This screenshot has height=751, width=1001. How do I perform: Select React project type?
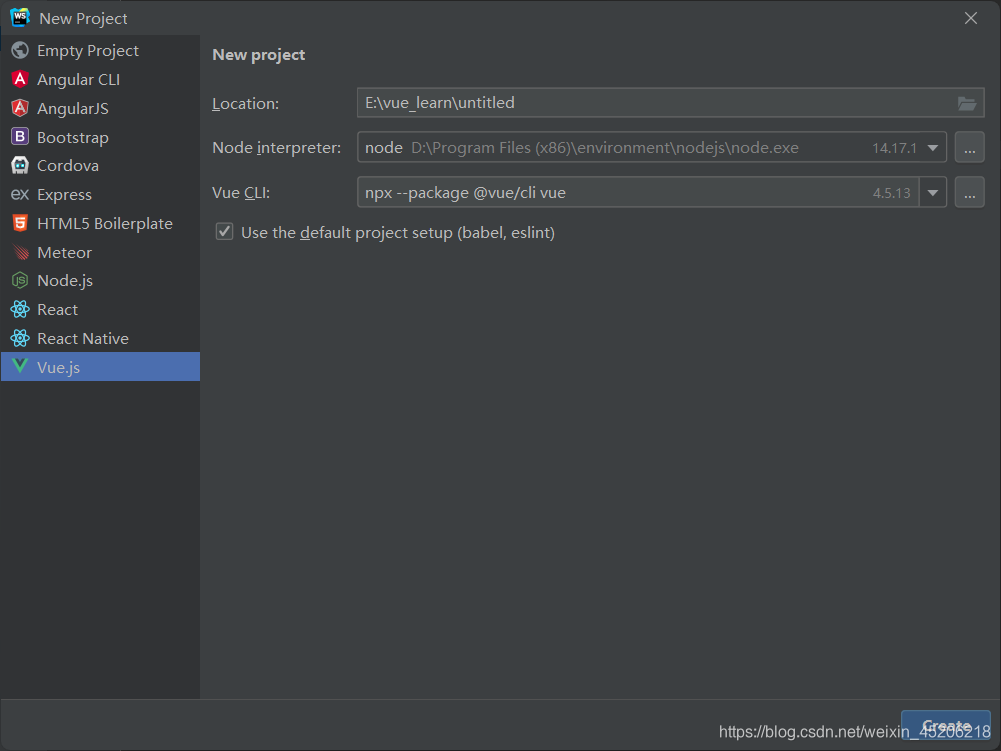[x=100, y=310]
